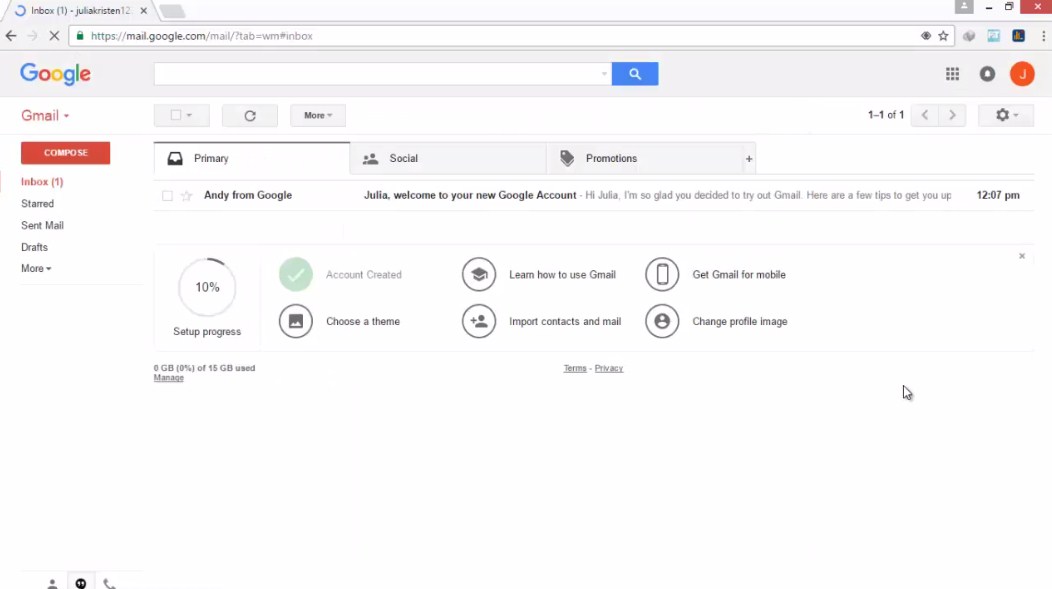The height and width of the screenshot is (589, 1052).
Task: Click the Learn how to use Gmail icon
Action: (x=479, y=274)
